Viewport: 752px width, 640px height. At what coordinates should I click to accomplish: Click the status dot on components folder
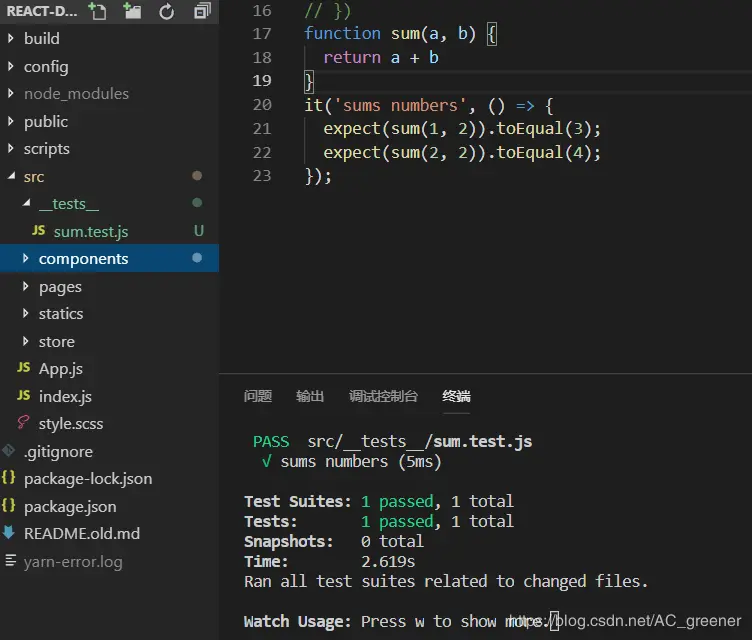point(197,258)
